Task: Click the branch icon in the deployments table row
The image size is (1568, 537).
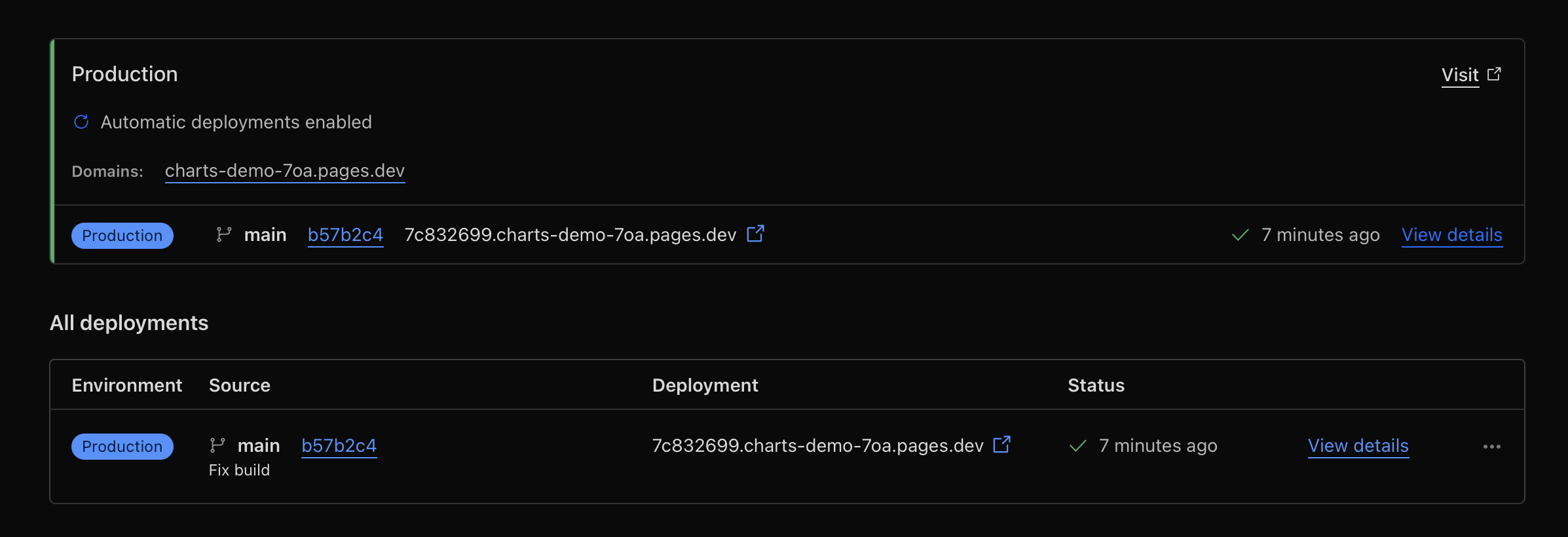Action: click(x=217, y=445)
